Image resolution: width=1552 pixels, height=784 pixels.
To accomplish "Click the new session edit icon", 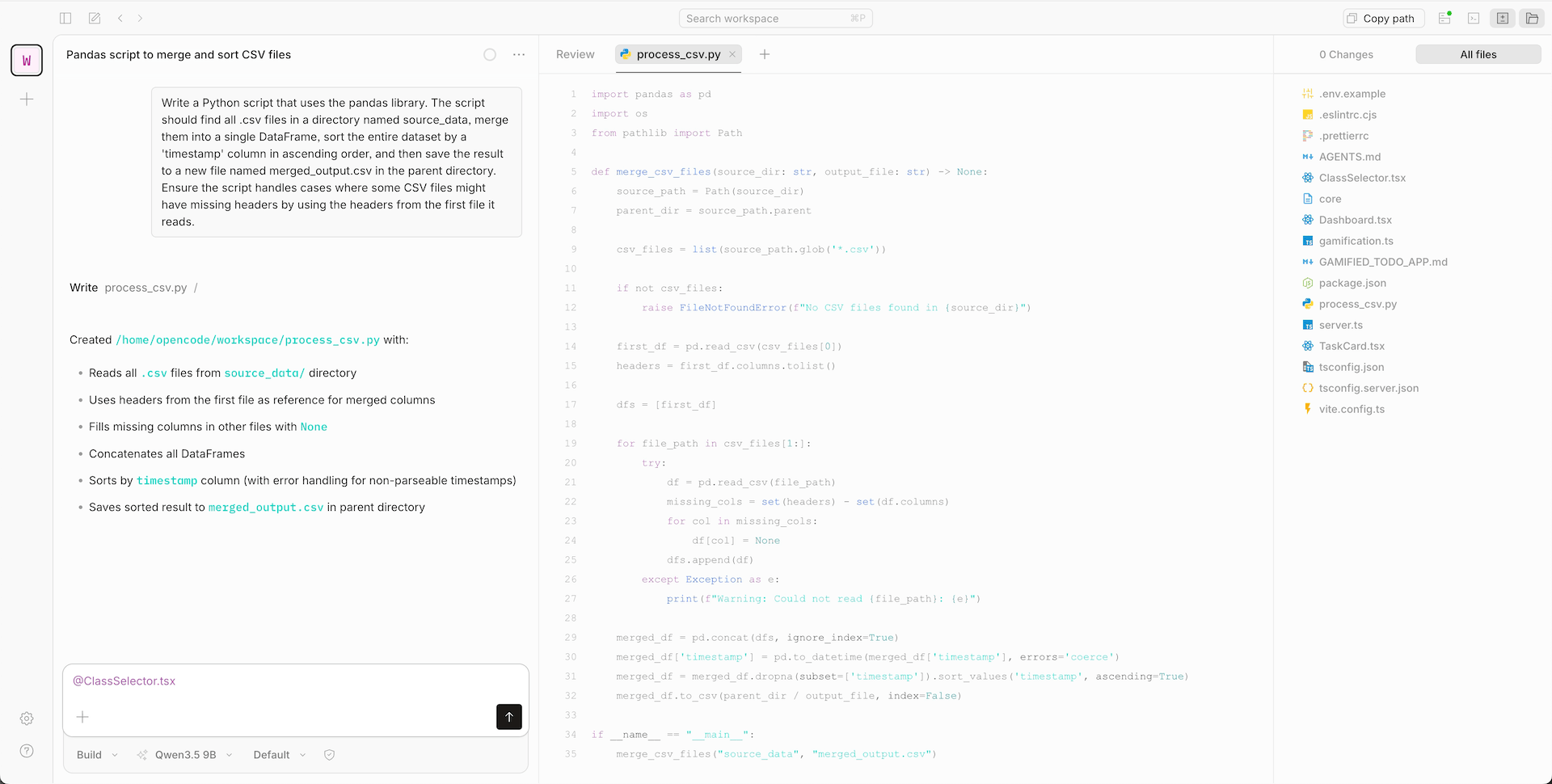I will tap(95, 18).
